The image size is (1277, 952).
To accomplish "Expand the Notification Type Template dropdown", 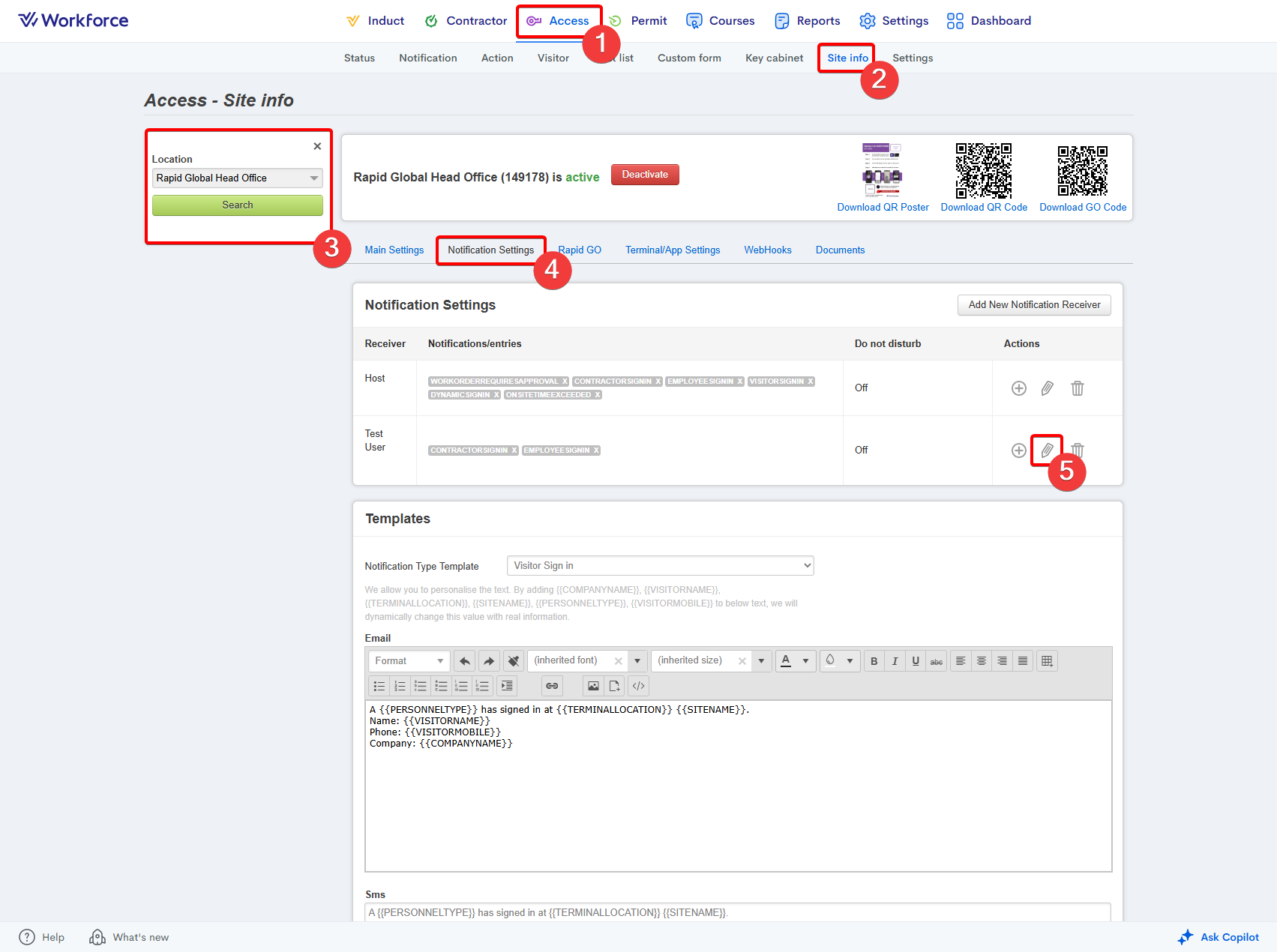I will click(660, 566).
